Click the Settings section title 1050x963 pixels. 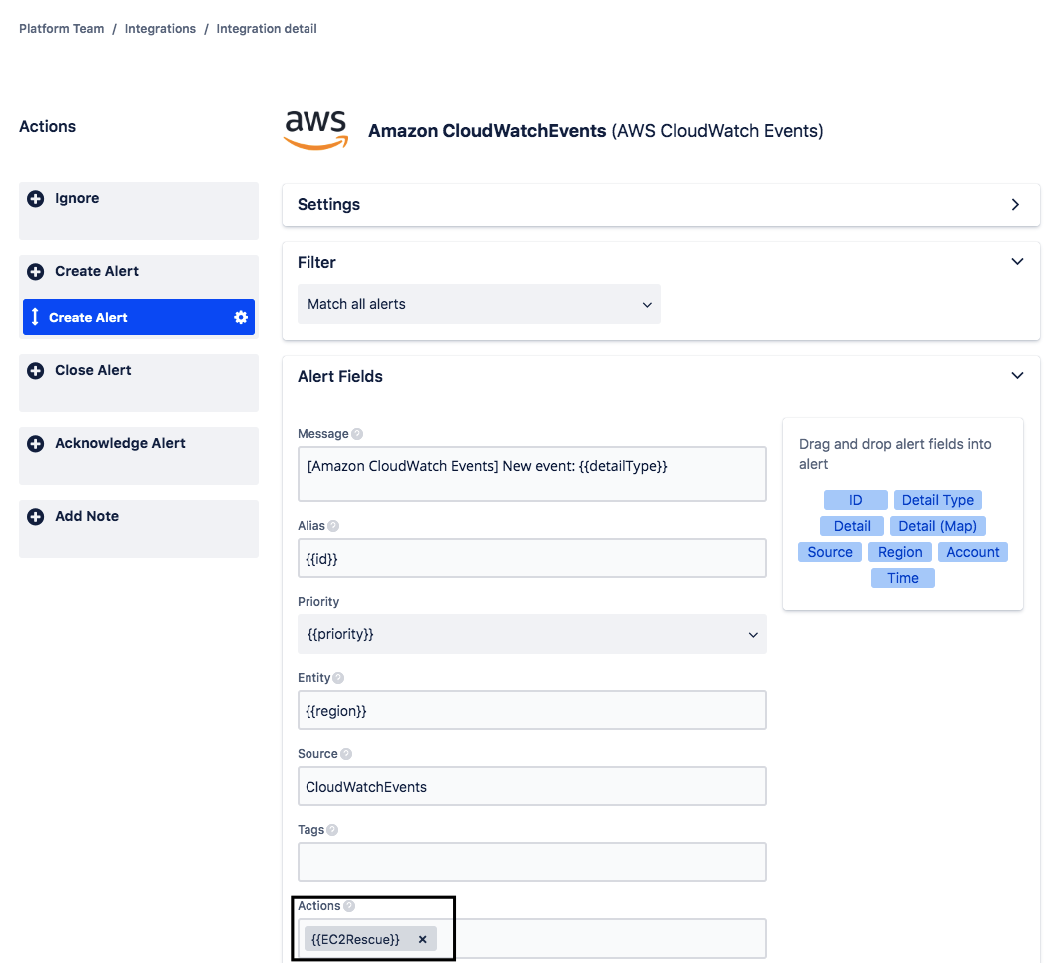click(x=329, y=205)
